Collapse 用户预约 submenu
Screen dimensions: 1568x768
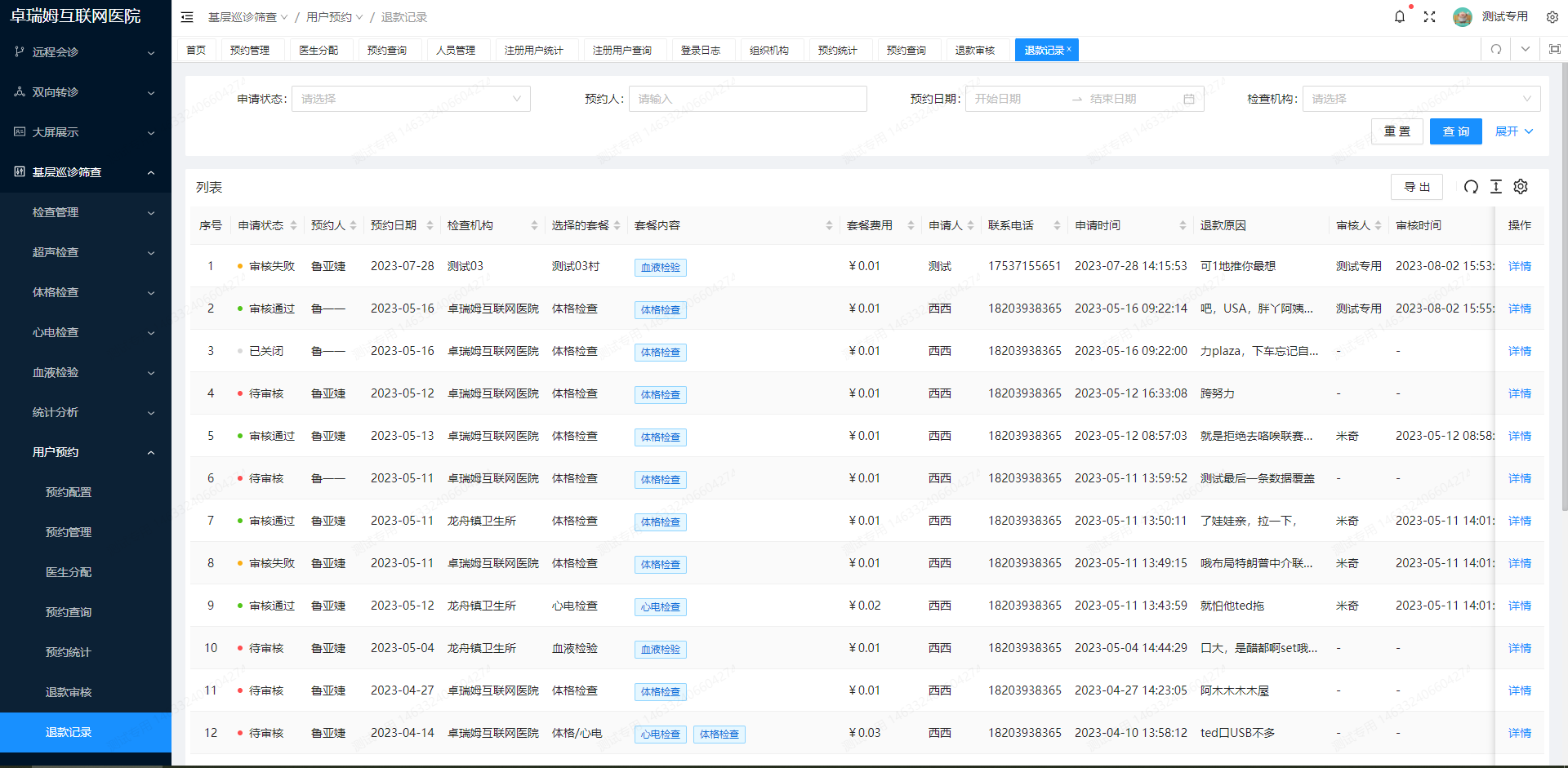point(86,452)
